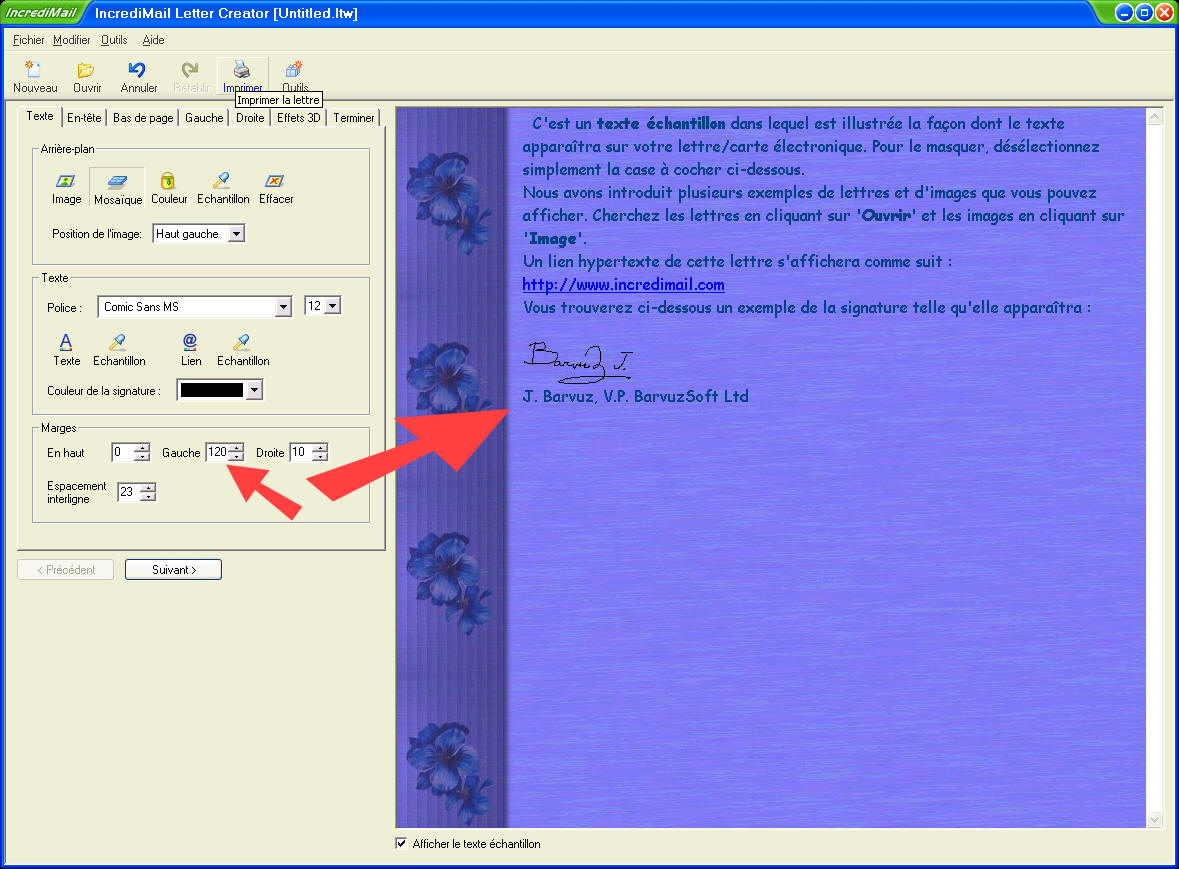Select the Mosaïque background icon
Viewport: 1179px width, 869px height.
pos(117,189)
